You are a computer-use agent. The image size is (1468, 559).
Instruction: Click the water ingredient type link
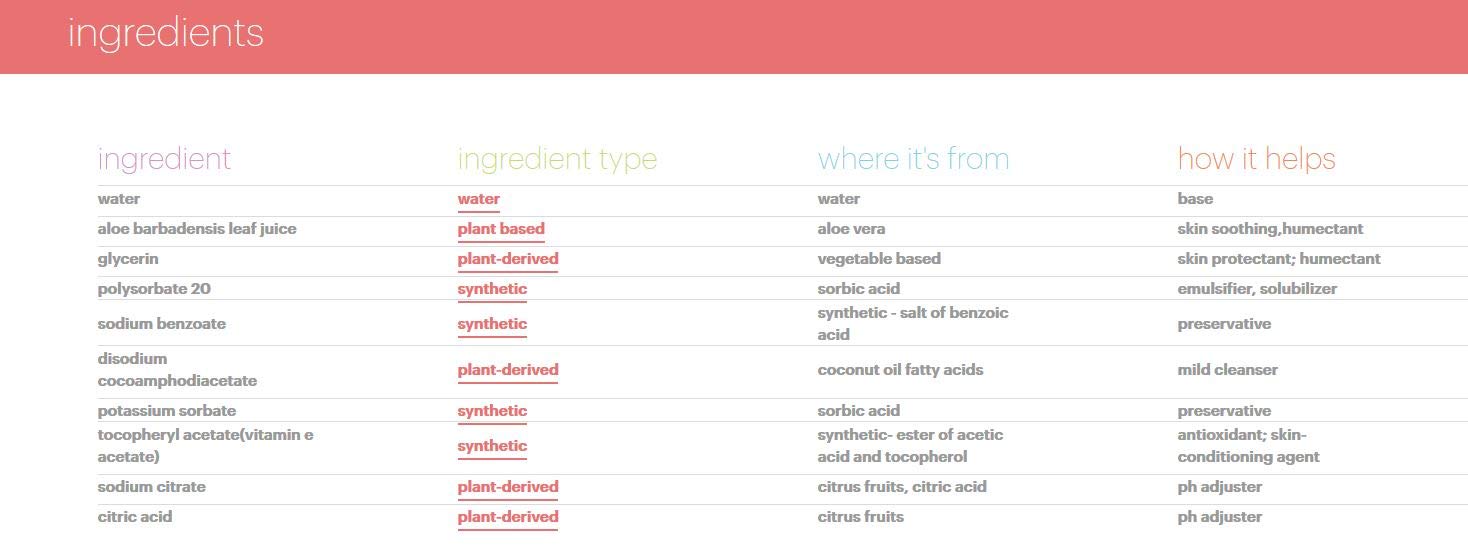point(478,199)
